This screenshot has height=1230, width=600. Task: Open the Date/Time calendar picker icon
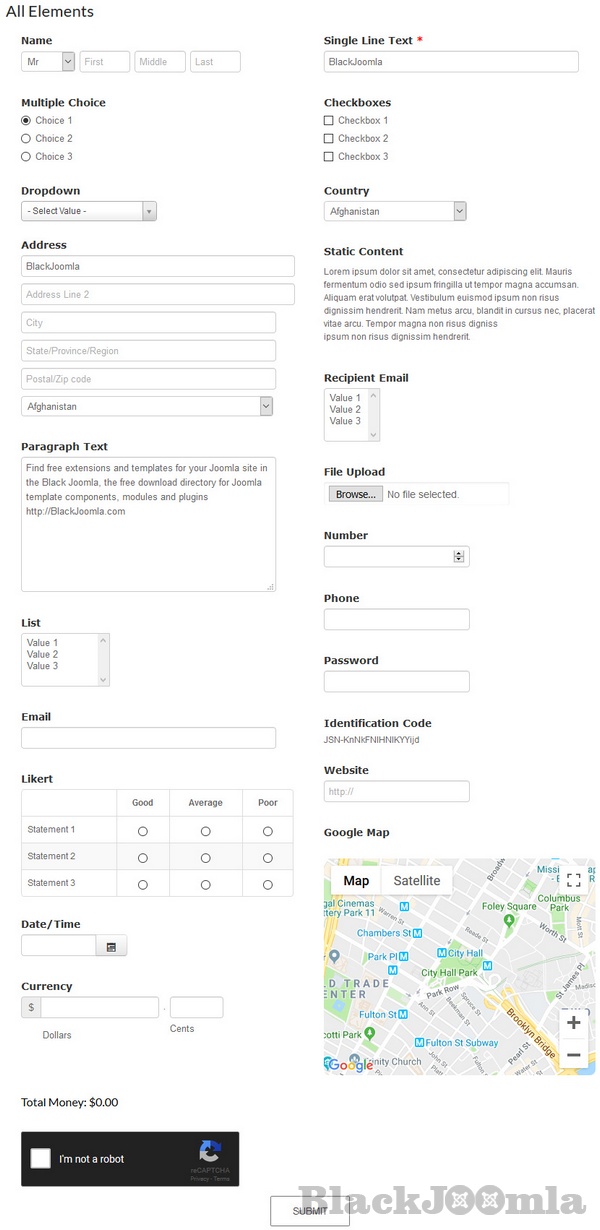pyautogui.click(x=111, y=946)
